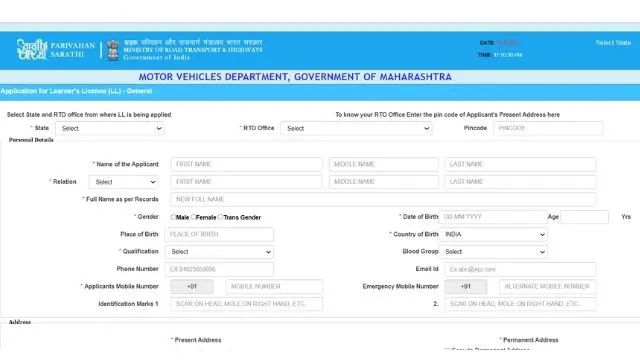The height and width of the screenshot is (360, 640).
Task: Click Full Name as per Records field
Action: (x=384, y=199)
